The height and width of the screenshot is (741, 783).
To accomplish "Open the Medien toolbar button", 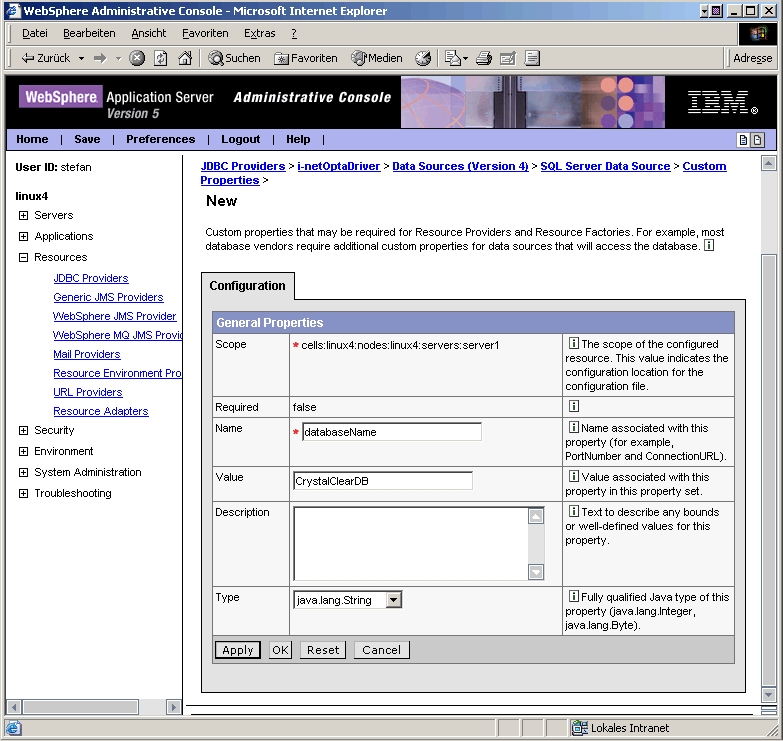I will point(377,58).
